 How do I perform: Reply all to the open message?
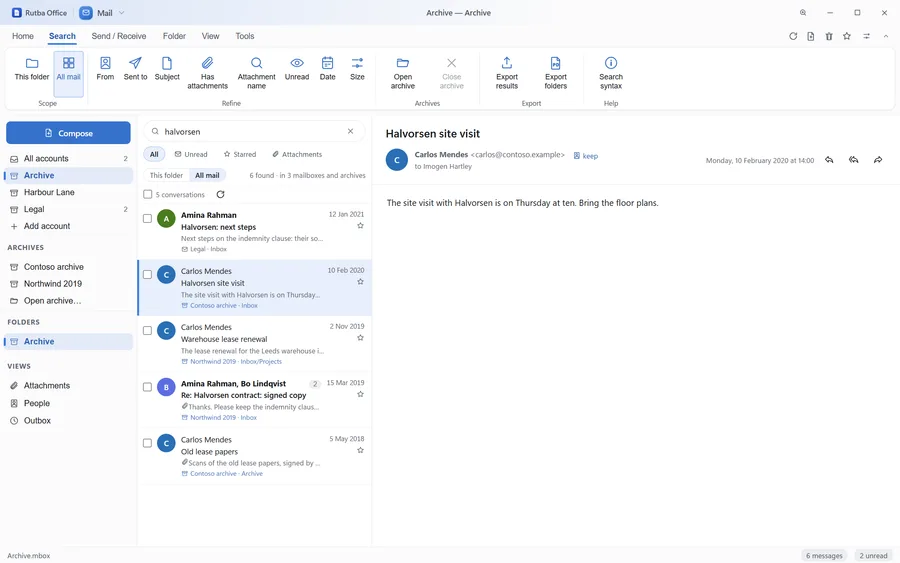pyautogui.click(x=854, y=160)
